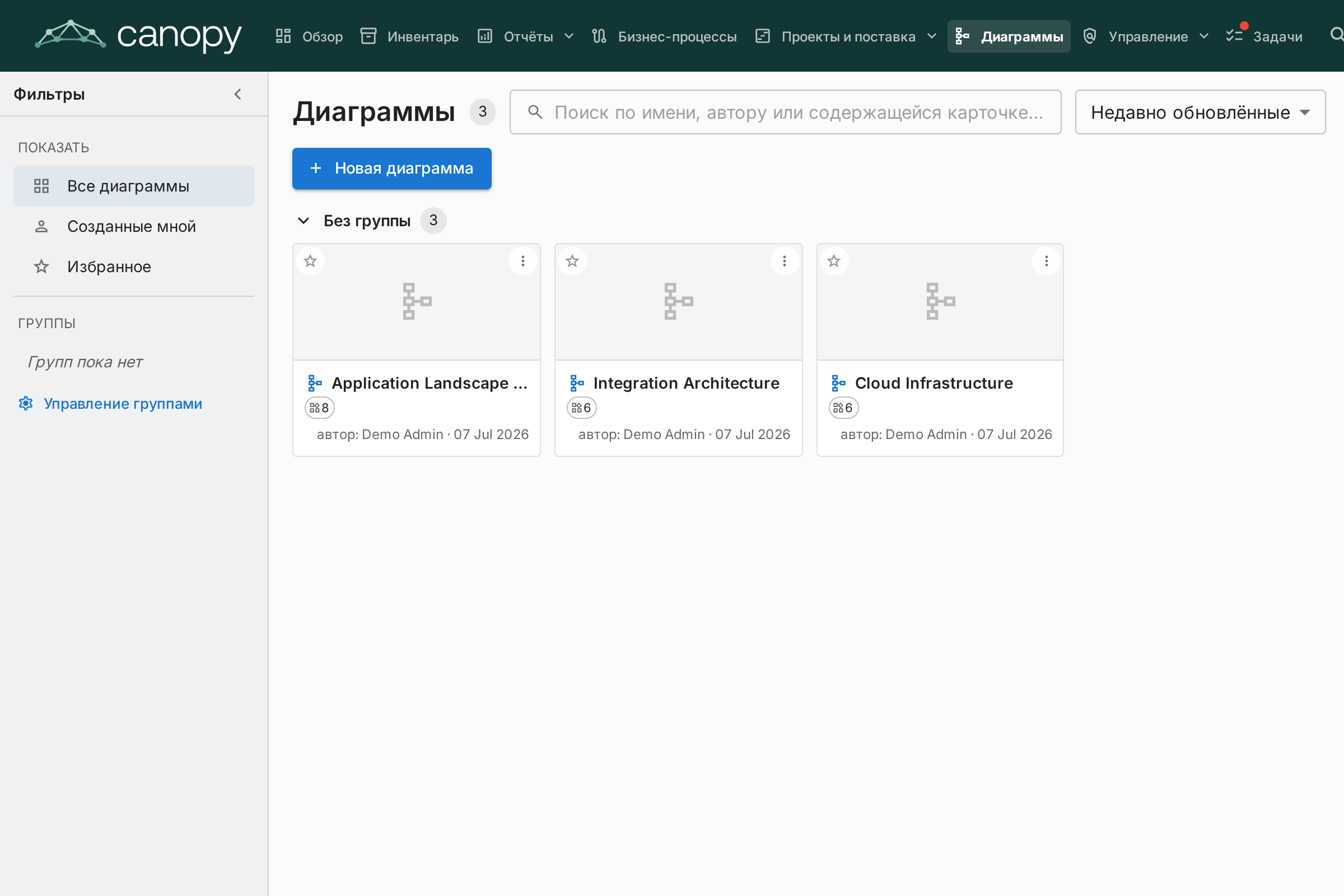Click the Canopy logo
The width and height of the screenshot is (1344, 896).
[138, 35]
